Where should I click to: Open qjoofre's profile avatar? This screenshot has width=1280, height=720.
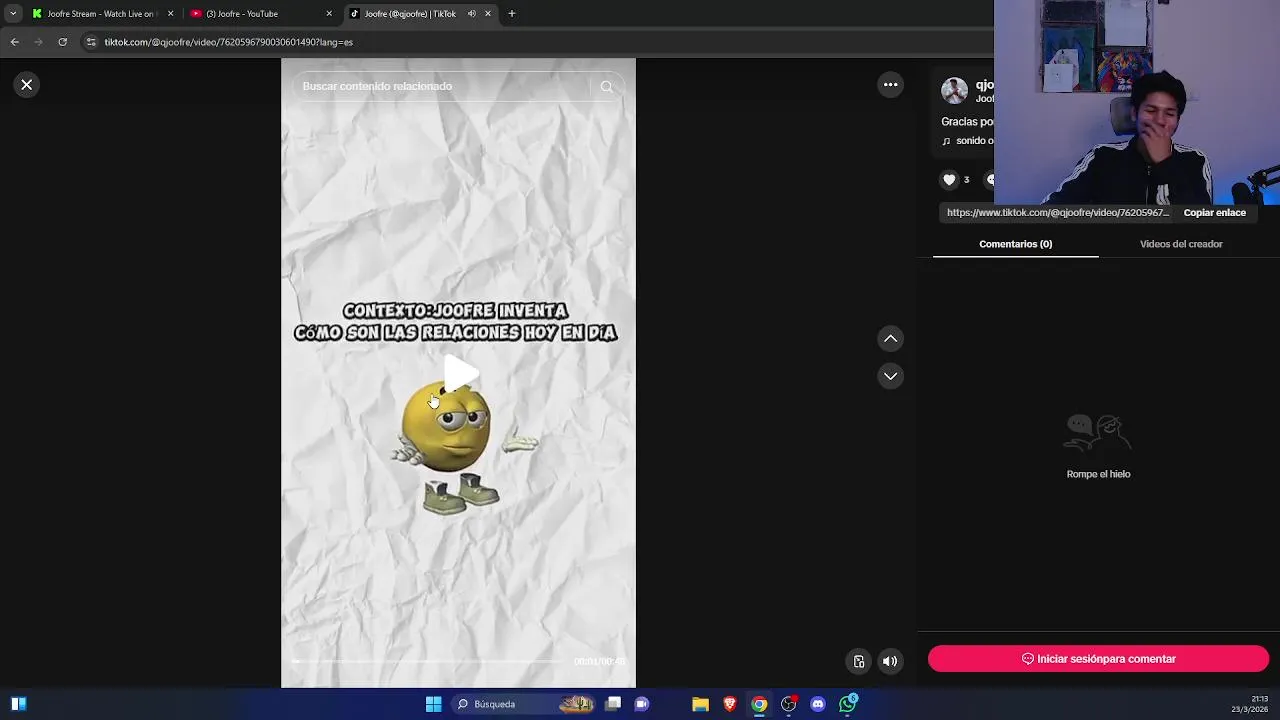954,90
